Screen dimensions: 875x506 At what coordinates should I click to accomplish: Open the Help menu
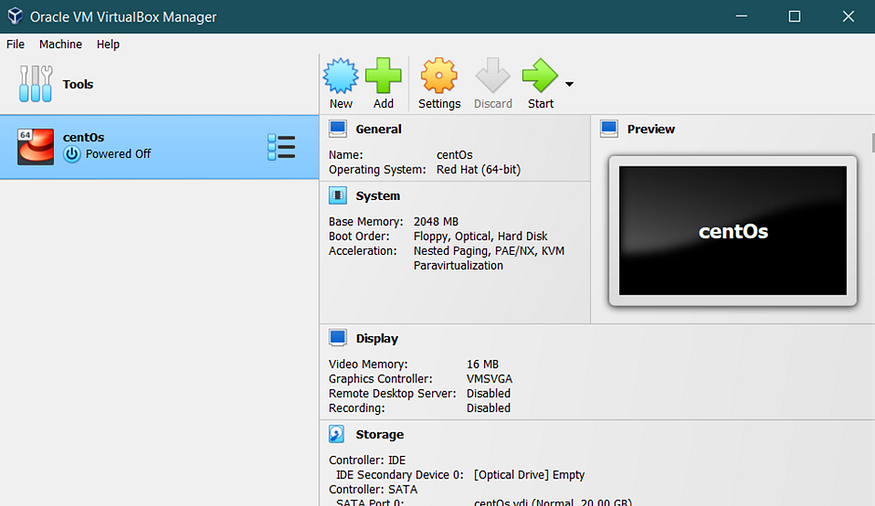pos(108,44)
